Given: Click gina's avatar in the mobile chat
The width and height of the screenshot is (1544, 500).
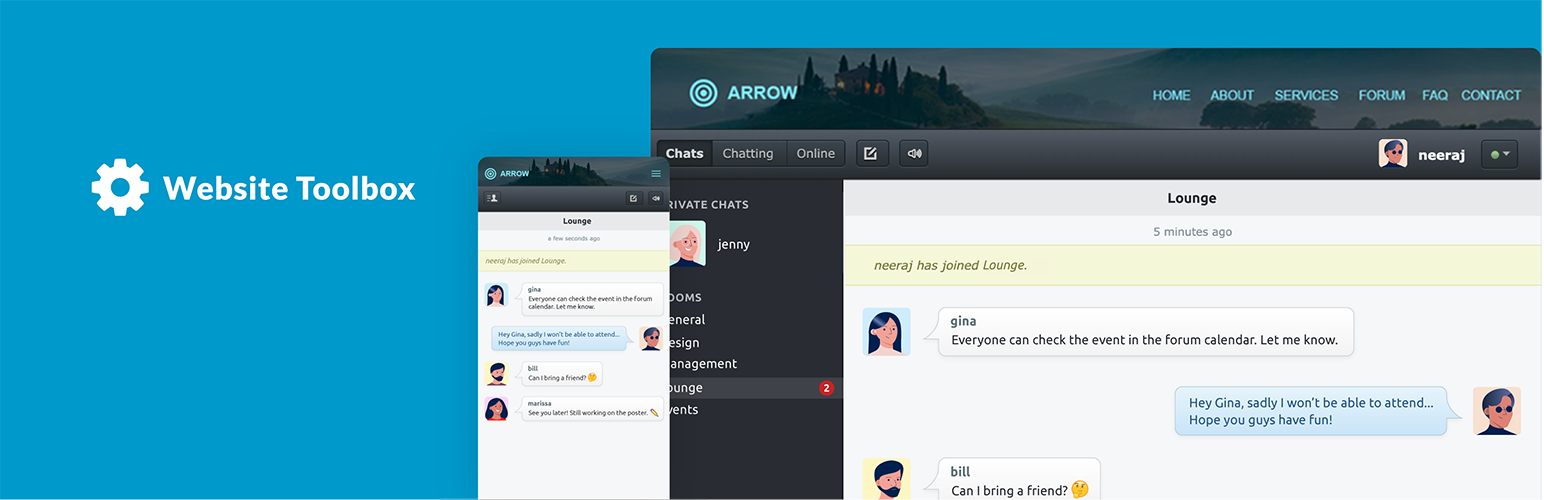Looking at the screenshot, I should coord(496,295).
